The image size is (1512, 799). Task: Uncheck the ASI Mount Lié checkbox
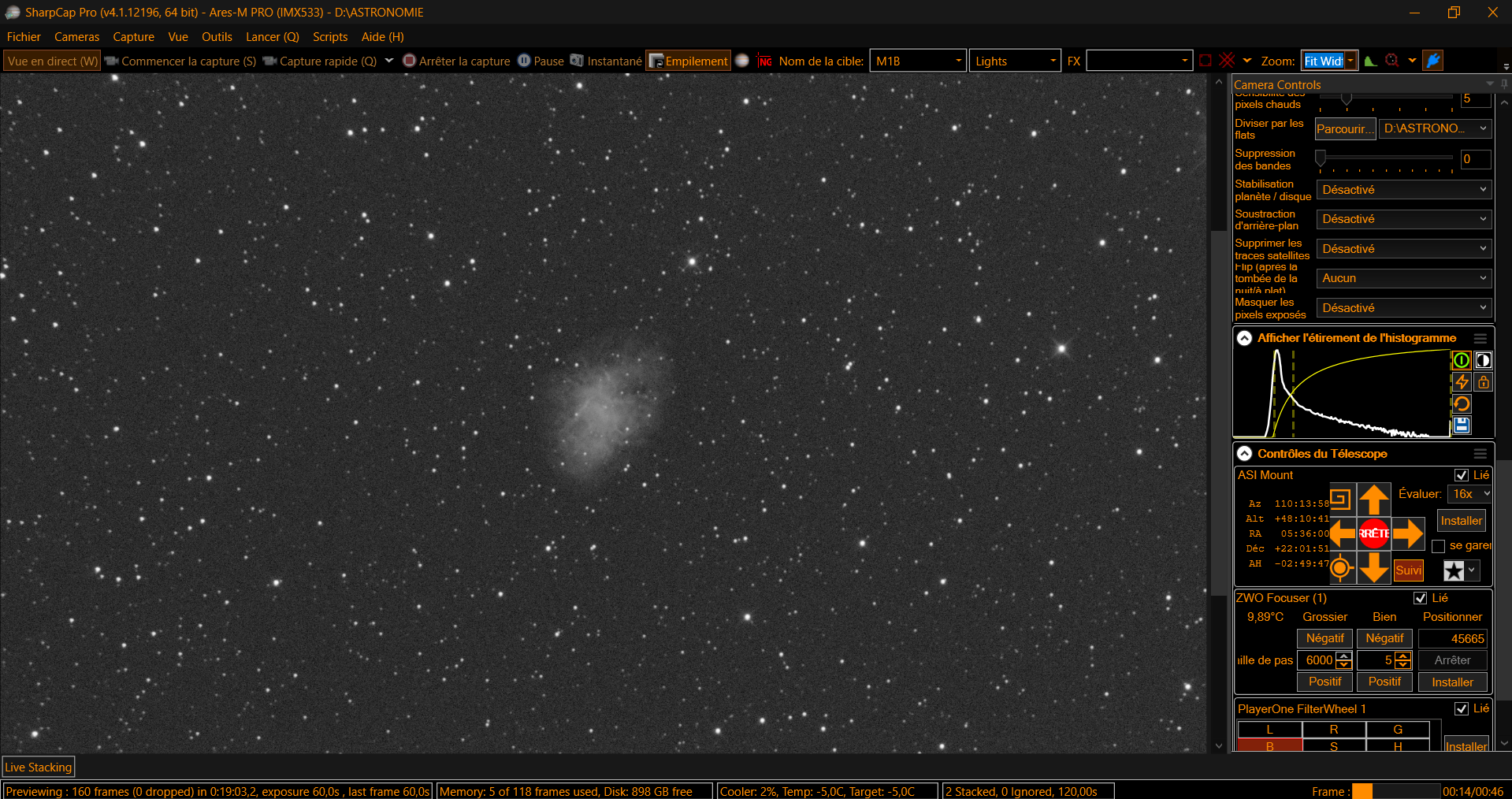tap(1462, 475)
